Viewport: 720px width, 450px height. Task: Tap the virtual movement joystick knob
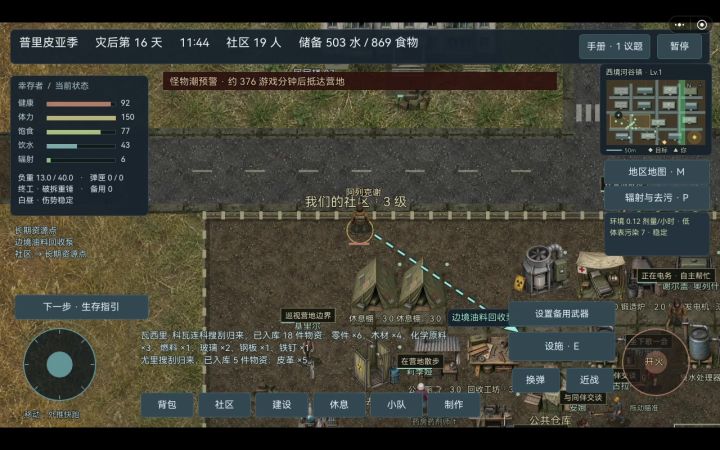pos(60,364)
